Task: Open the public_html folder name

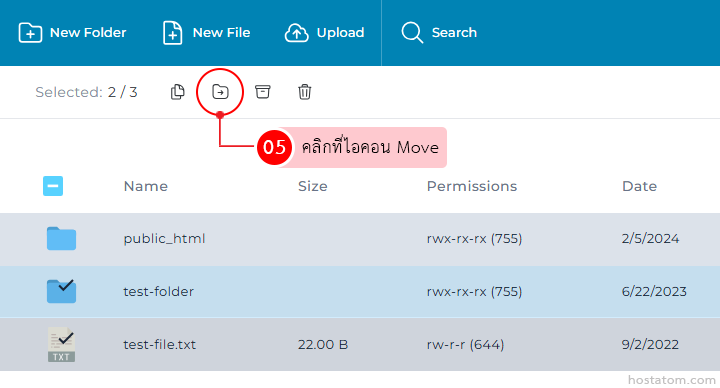Action: click(164, 239)
